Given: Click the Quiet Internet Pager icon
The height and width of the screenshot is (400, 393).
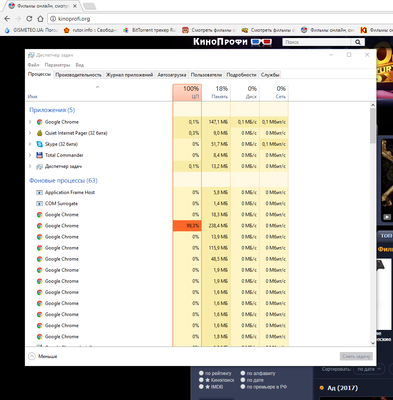Looking at the screenshot, I should point(39,133).
